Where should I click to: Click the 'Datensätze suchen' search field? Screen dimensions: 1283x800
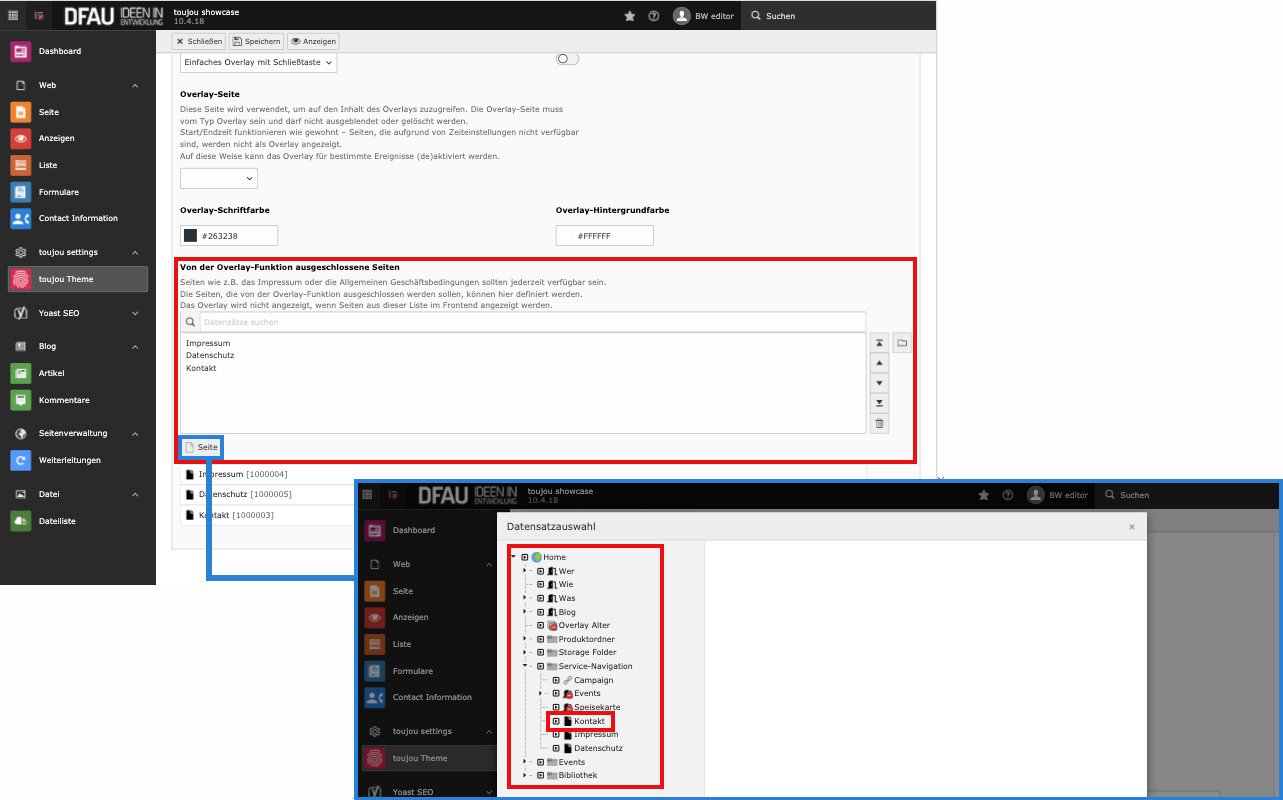pyautogui.click(x=530, y=322)
